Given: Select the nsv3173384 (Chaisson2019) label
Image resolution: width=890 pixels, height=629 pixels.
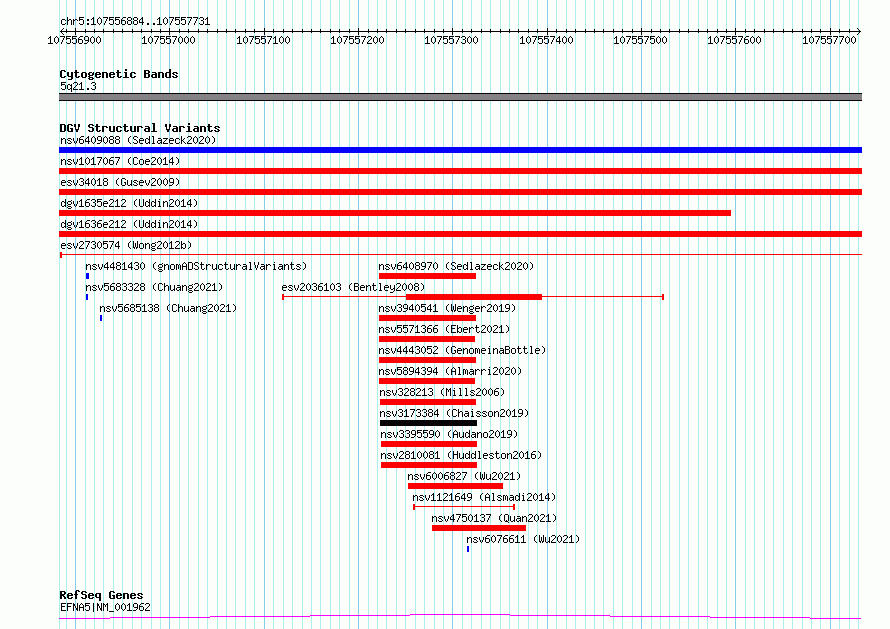Looking at the screenshot, I should pyautogui.click(x=454, y=413).
